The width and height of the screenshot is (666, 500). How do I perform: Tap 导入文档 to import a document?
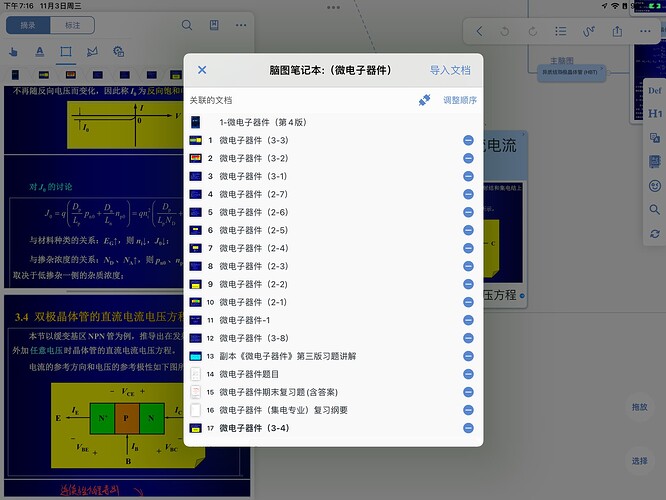[x=450, y=70]
